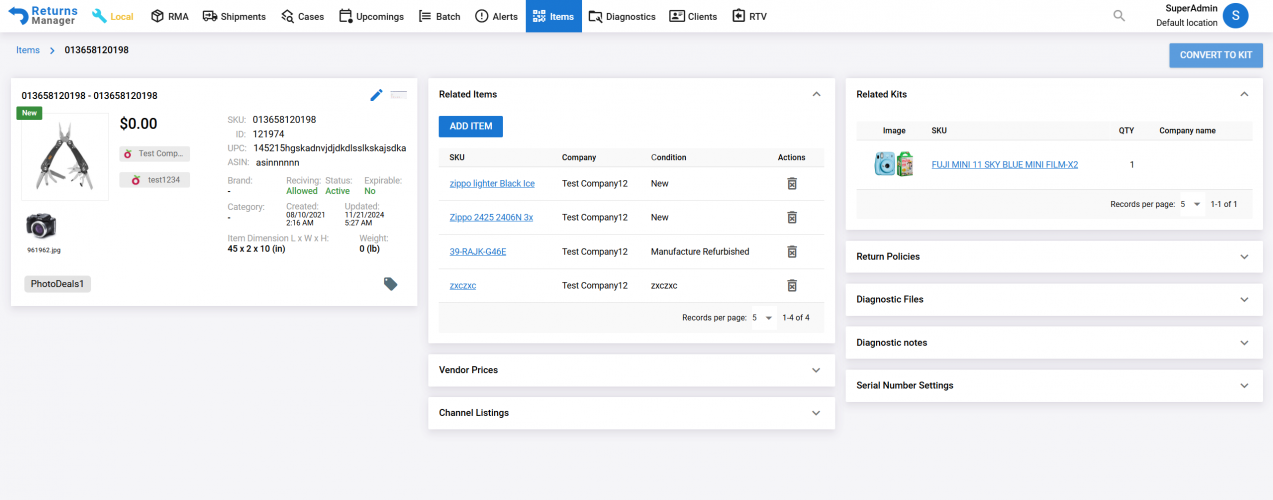Delete the zippo lighter Black Ice row
This screenshot has height=500, width=1273.
tap(791, 184)
